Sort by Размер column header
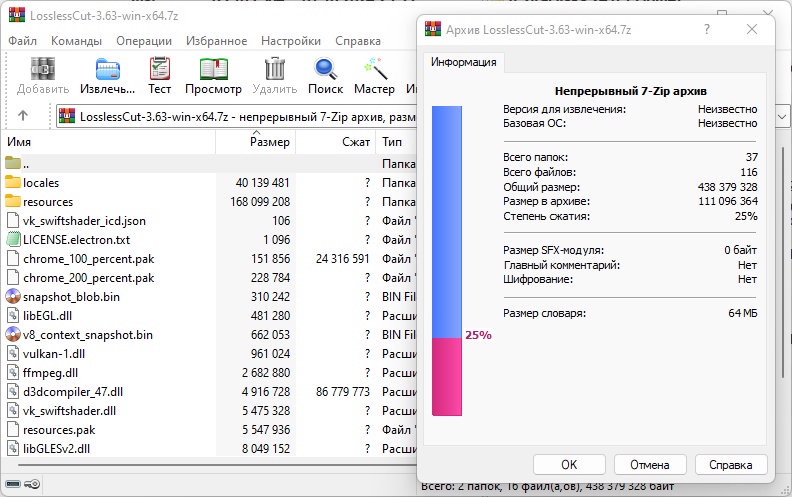792x497 pixels. (x=256, y=142)
